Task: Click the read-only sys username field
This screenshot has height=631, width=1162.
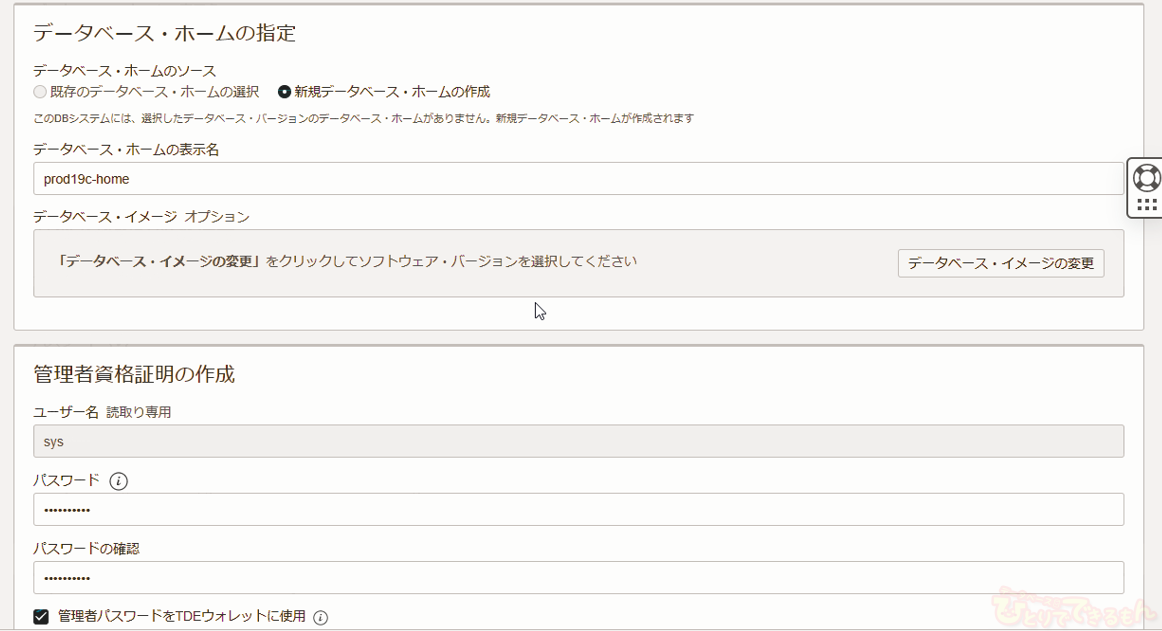Action: [x=578, y=441]
